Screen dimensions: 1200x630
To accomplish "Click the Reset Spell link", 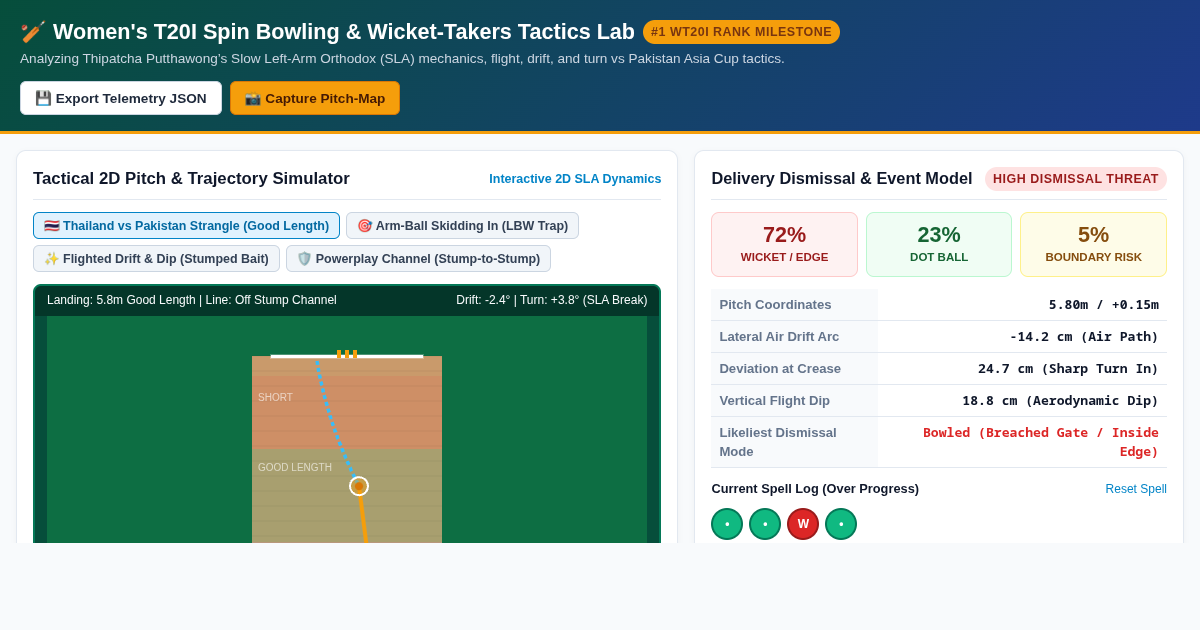I will click(x=1136, y=489).
